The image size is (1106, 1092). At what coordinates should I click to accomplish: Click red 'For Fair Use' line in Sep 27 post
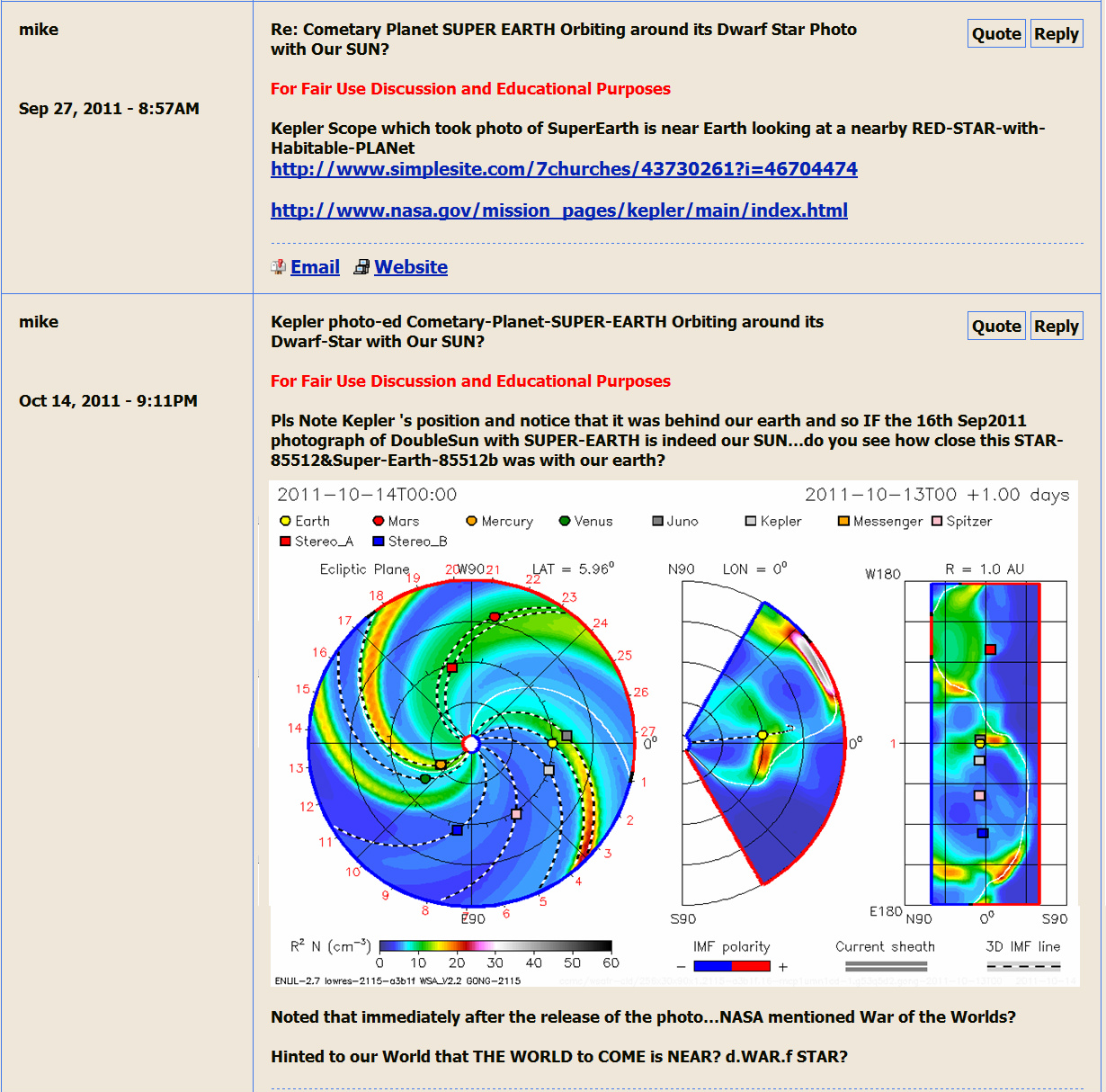pyautogui.click(x=470, y=89)
